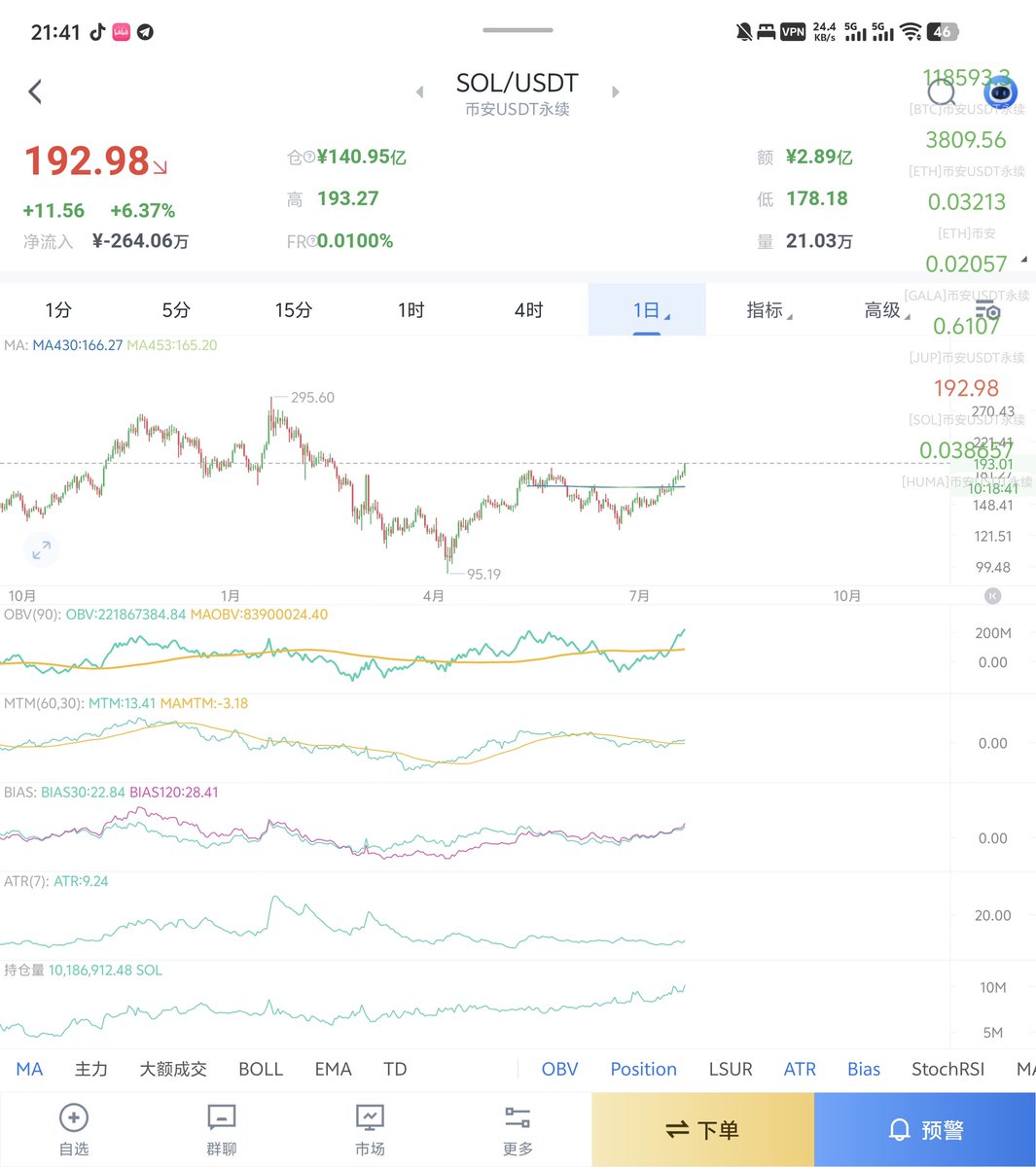Tap the VPN status icon
The image size is (1036, 1167).
coord(794,31)
